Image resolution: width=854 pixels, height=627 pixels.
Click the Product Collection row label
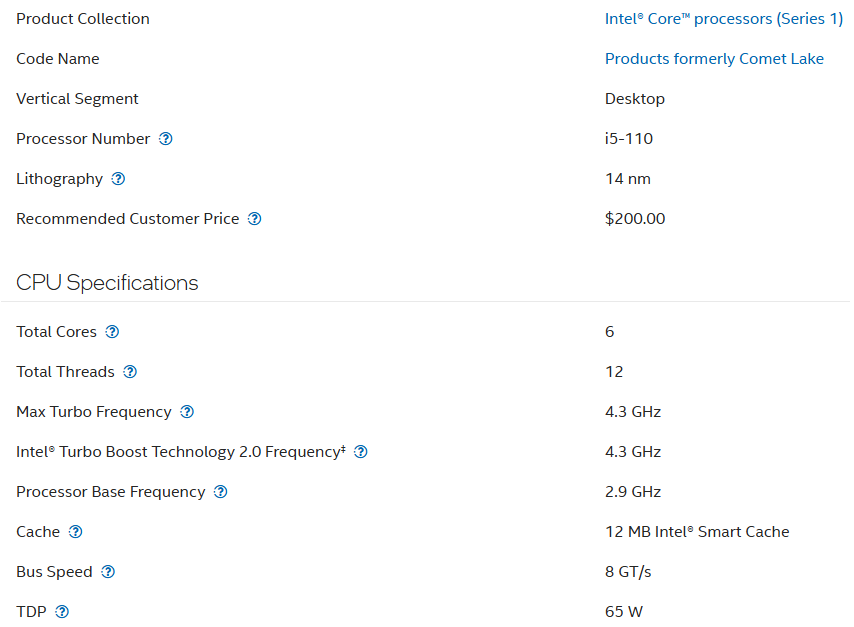(x=83, y=19)
